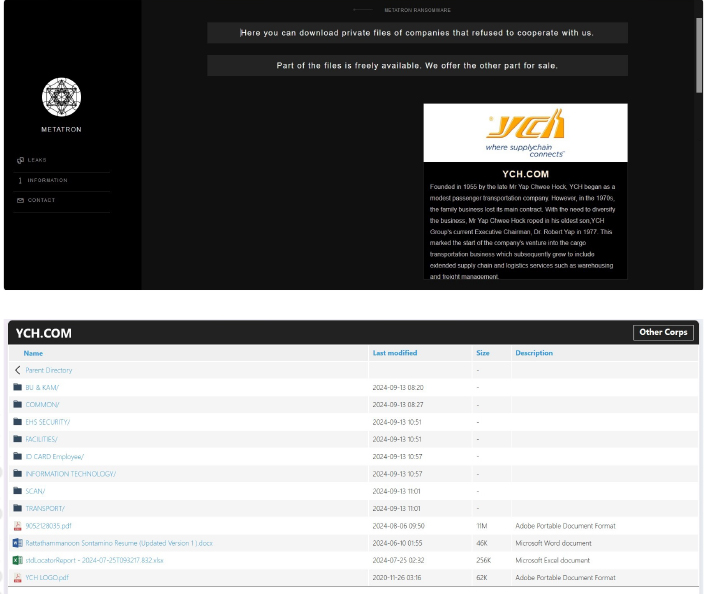Click the PDF icon for 9052128035.pdf
Image resolution: width=704 pixels, height=594 pixels.
click(x=18, y=526)
